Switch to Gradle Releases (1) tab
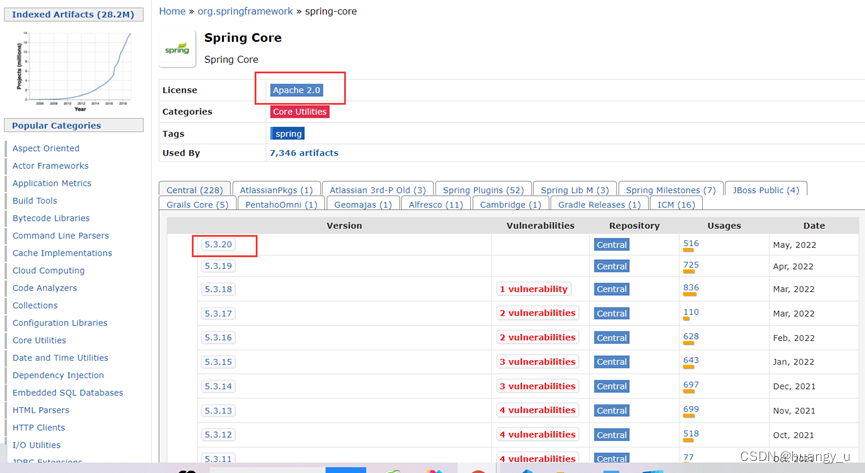 (600, 204)
